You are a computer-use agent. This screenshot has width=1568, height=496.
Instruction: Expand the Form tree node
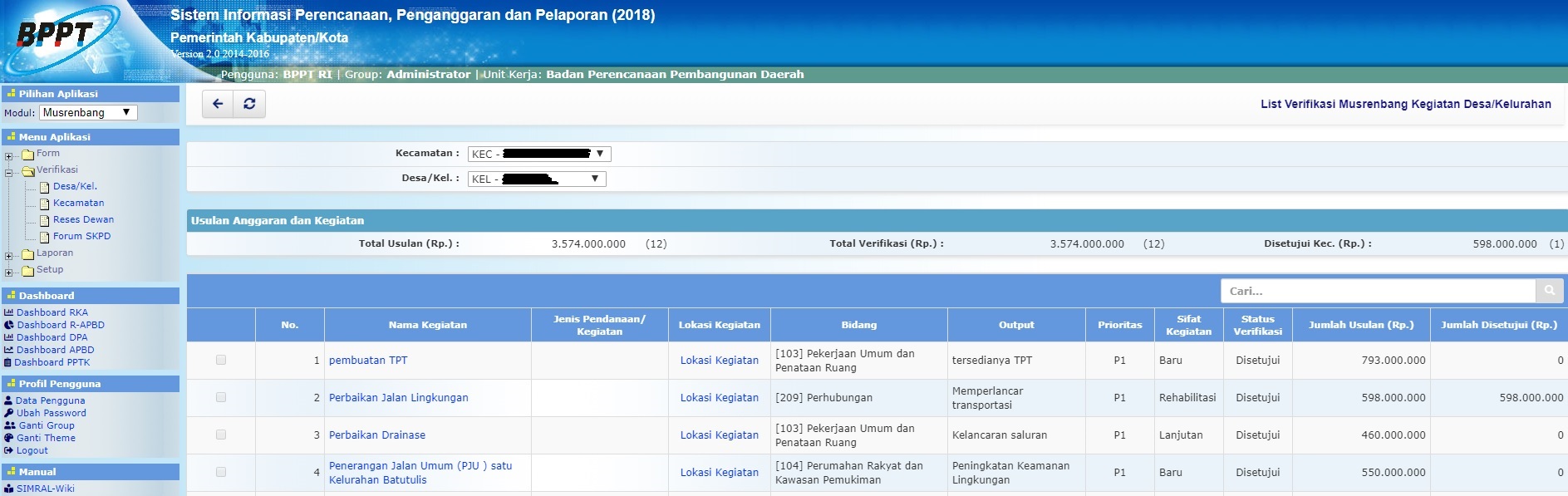click(8, 156)
